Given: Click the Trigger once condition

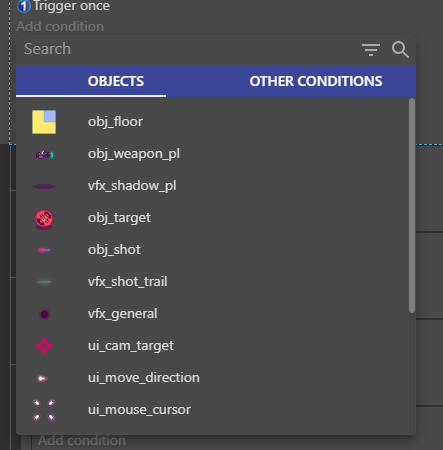Looking at the screenshot, I should point(71,6).
